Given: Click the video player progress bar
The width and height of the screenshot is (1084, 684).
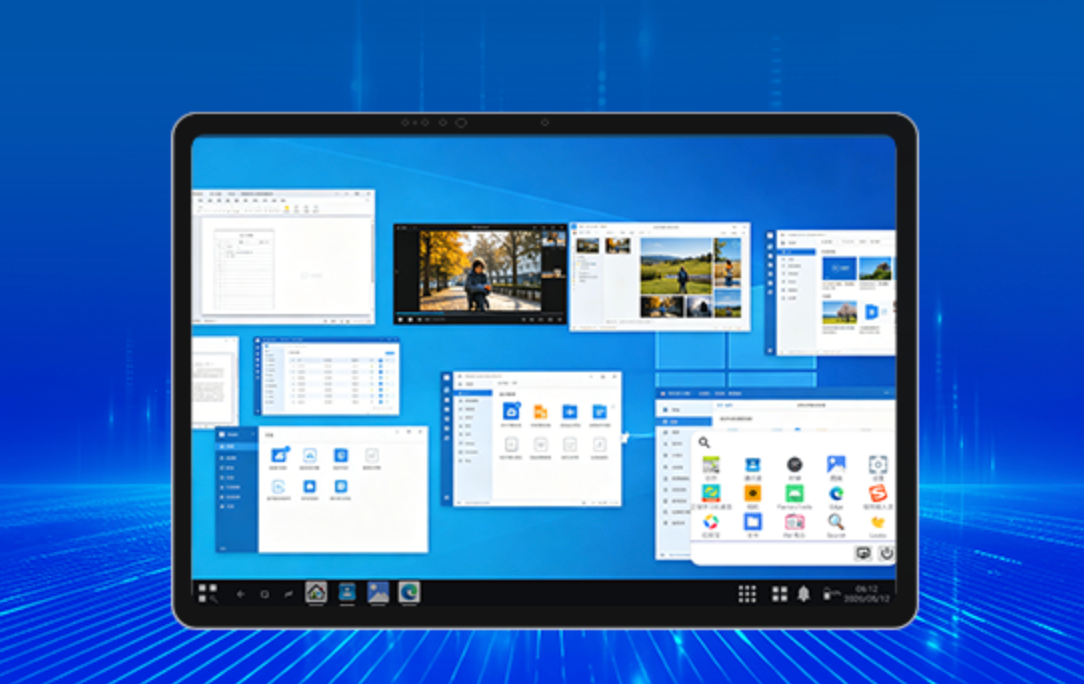Looking at the screenshot, I should click(x=480, y=313).
